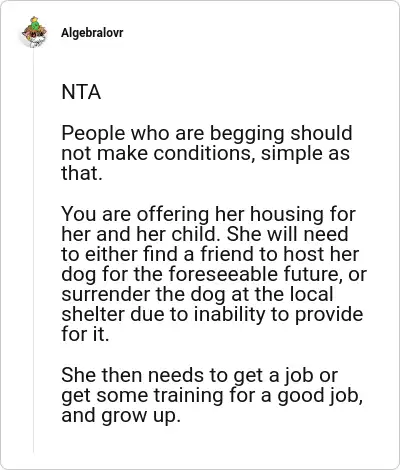Open Algebralovr's avatar picture
This screenshot has width=400, height=470.
click(34, 32)
